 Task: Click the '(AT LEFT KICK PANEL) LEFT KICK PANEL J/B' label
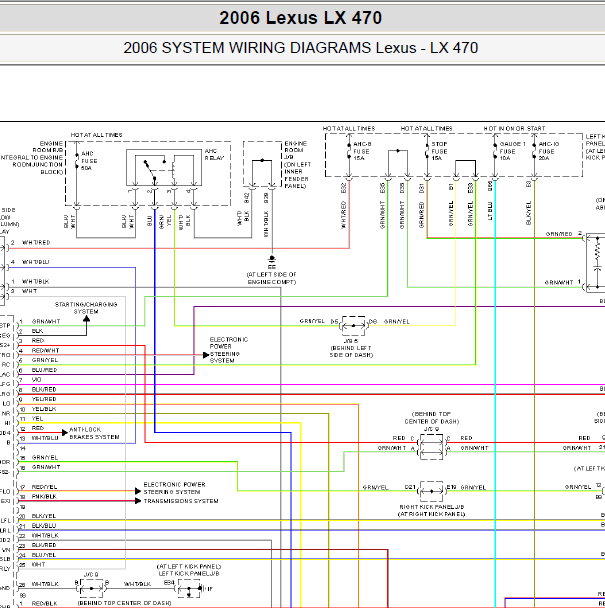point(189,570)
